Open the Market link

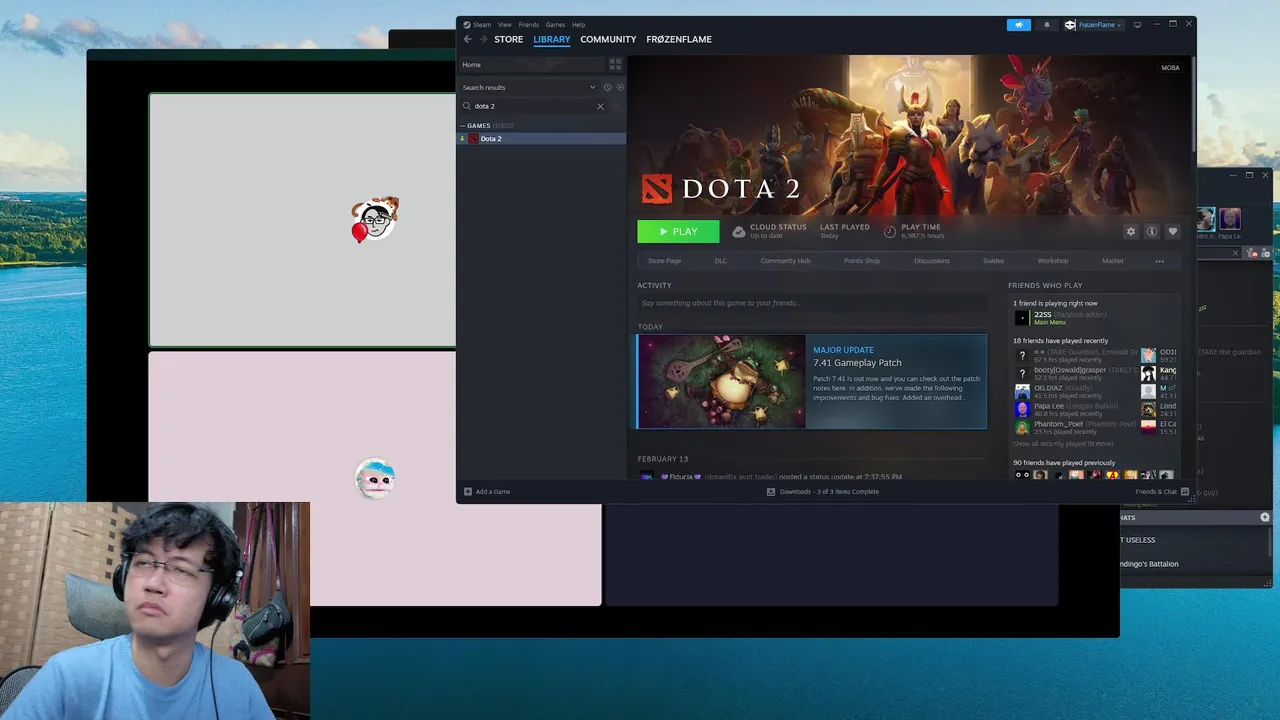tap(1113, 261)
